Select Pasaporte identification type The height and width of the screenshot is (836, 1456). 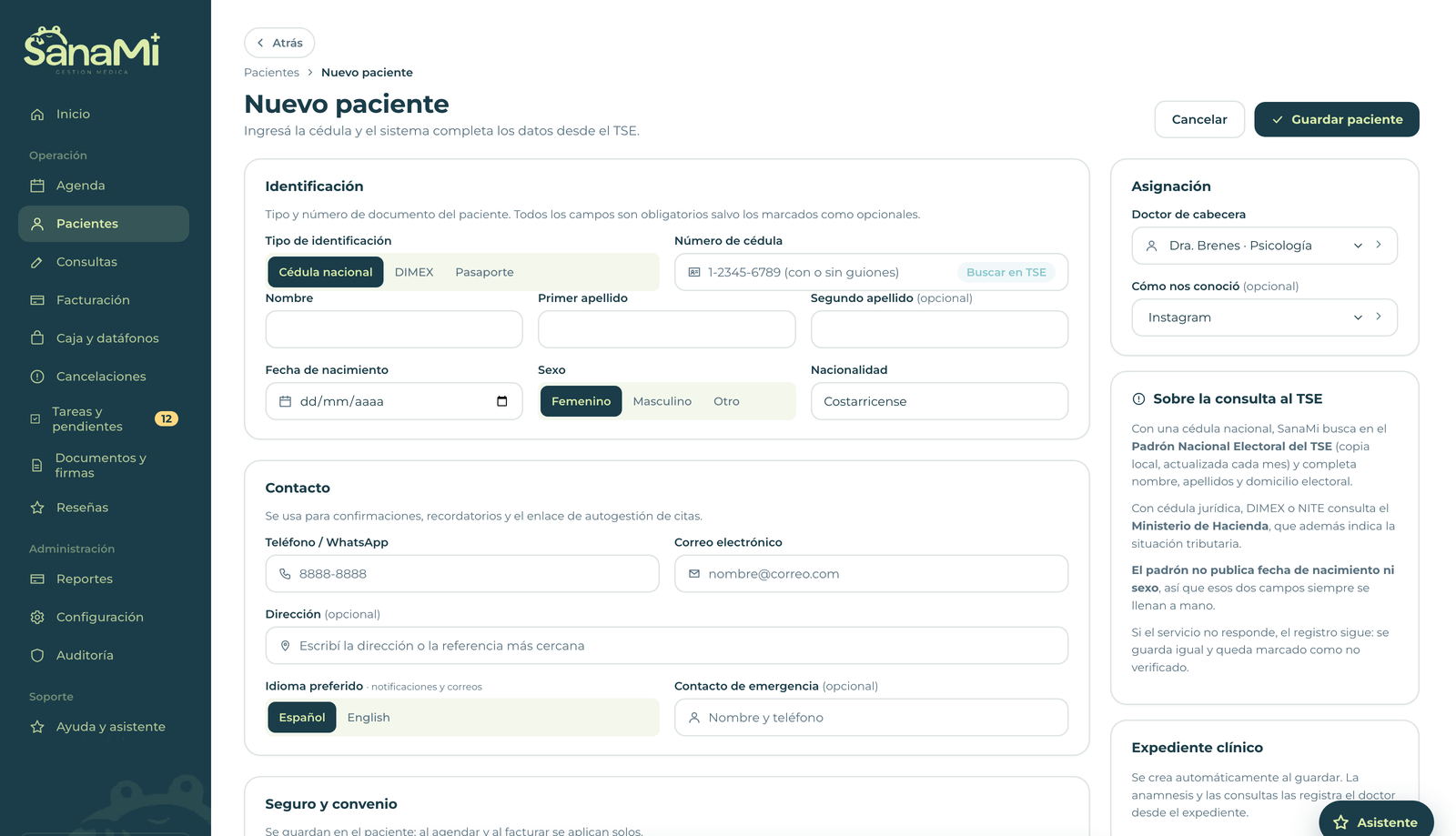pos(484,272)
